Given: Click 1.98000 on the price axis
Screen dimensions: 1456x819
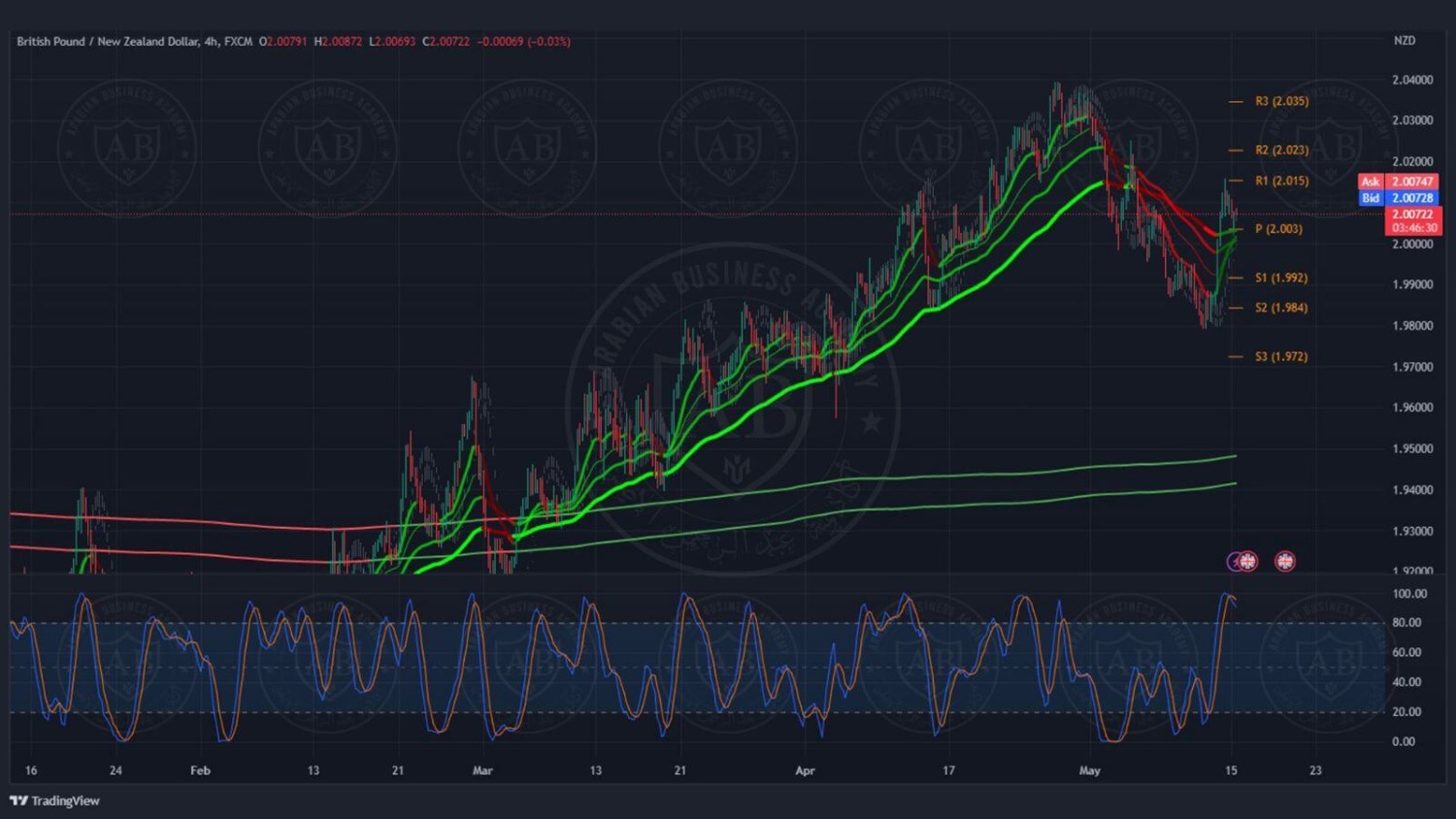Looking at the screenshot, I should pos(1412,326).
